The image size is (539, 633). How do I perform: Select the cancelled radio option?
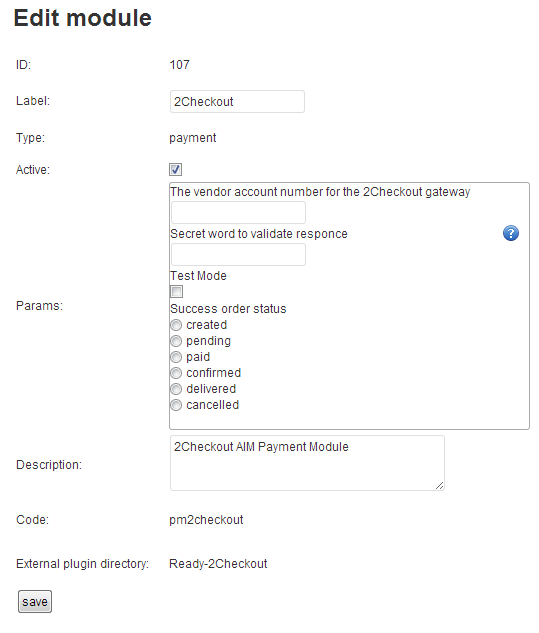click(x=176, y=405)
